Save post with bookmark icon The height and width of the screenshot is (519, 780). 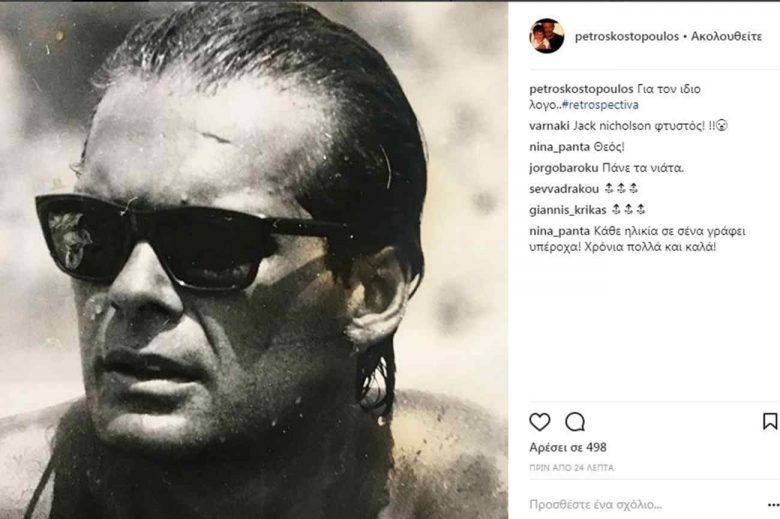tap(769, 421)
